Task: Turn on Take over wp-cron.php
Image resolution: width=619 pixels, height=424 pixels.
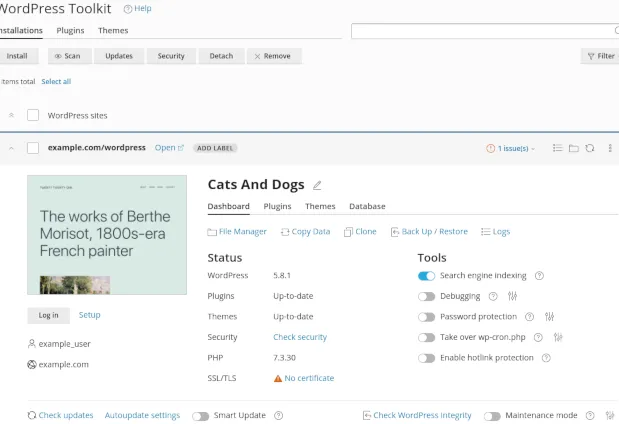Action: point(426,337)
